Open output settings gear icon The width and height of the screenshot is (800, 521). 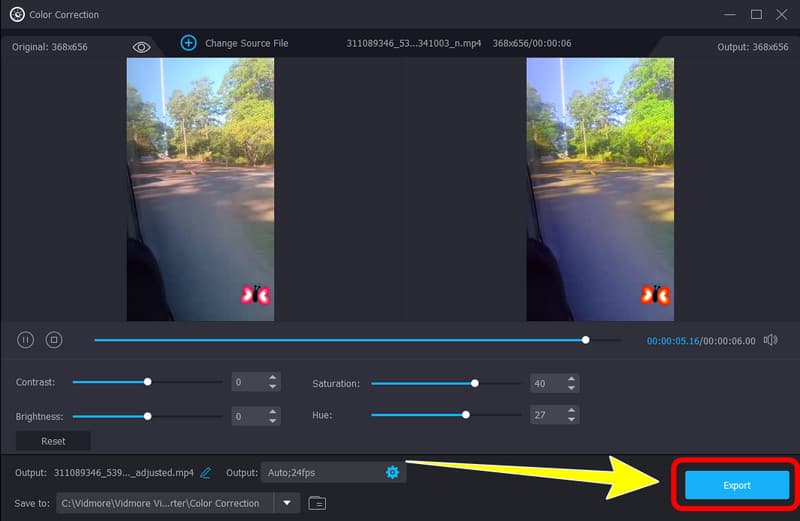point(392,472)
